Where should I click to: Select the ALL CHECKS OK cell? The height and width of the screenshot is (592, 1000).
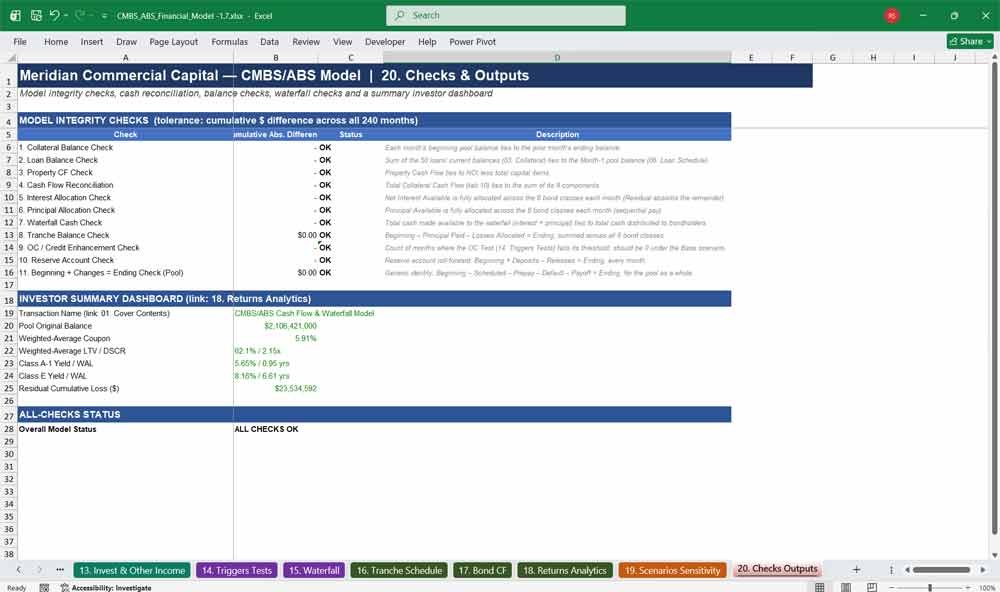click(276, 429)
